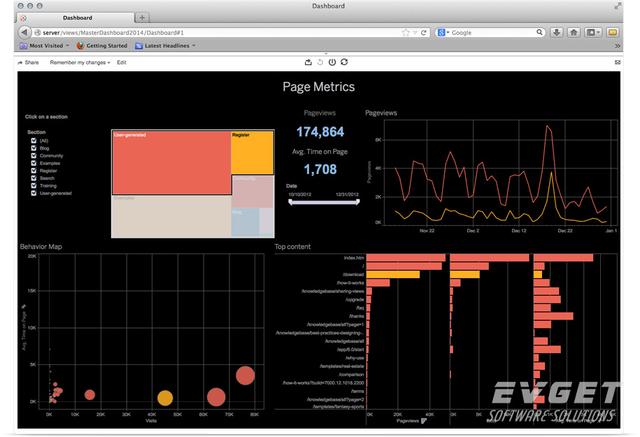Click the Date range slider track

pyautogui.click(x=324, y=202)
